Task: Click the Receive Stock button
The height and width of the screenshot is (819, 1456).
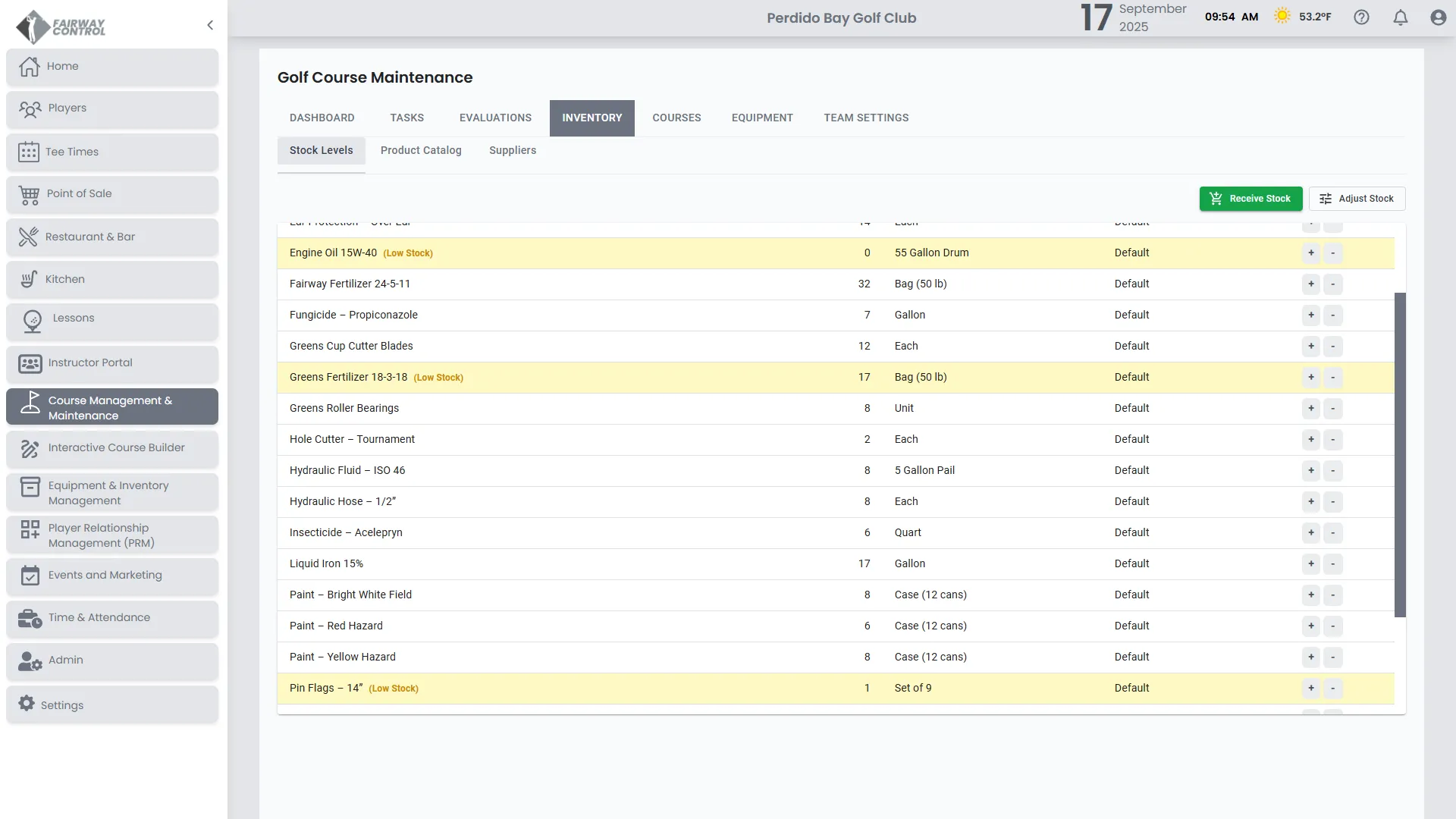Action: point(1250,199)
